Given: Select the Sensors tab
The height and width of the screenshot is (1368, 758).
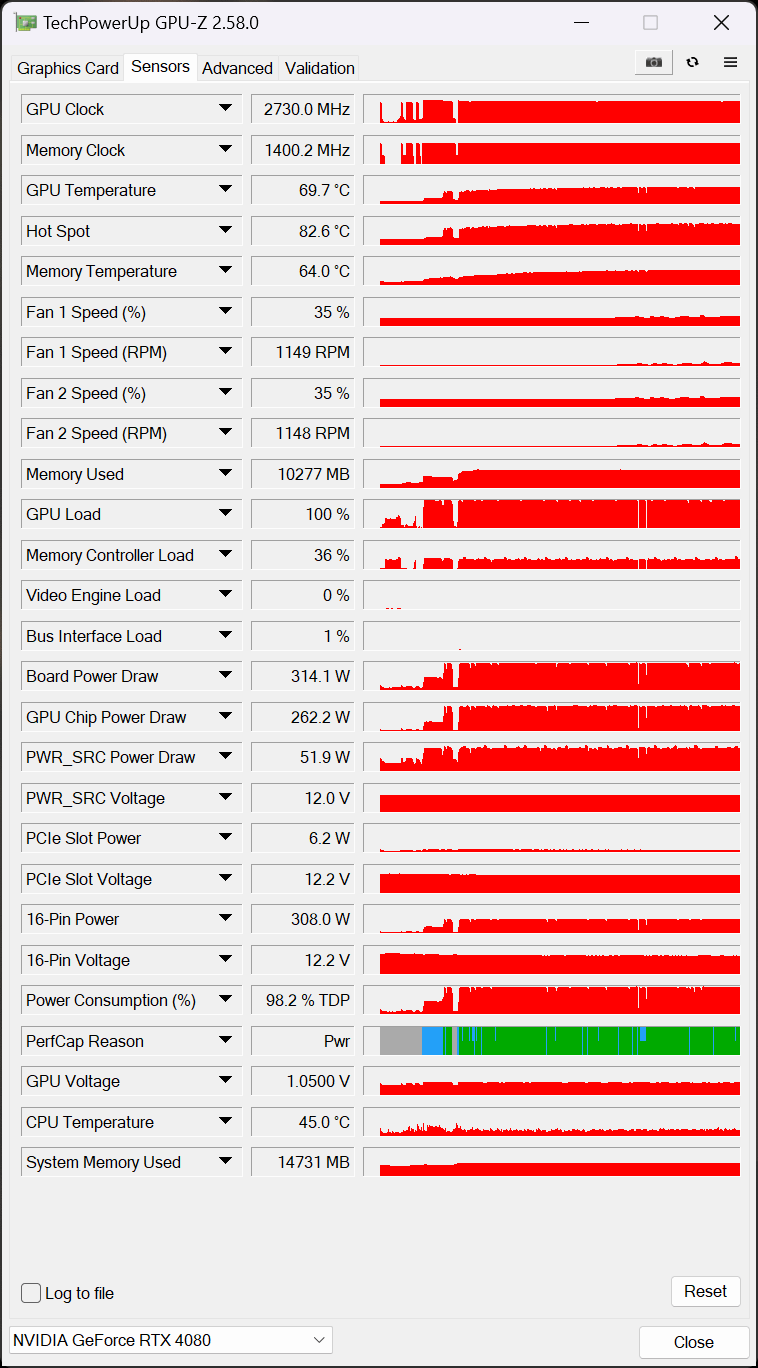Looking at the screenshot, I should (160, 66).
